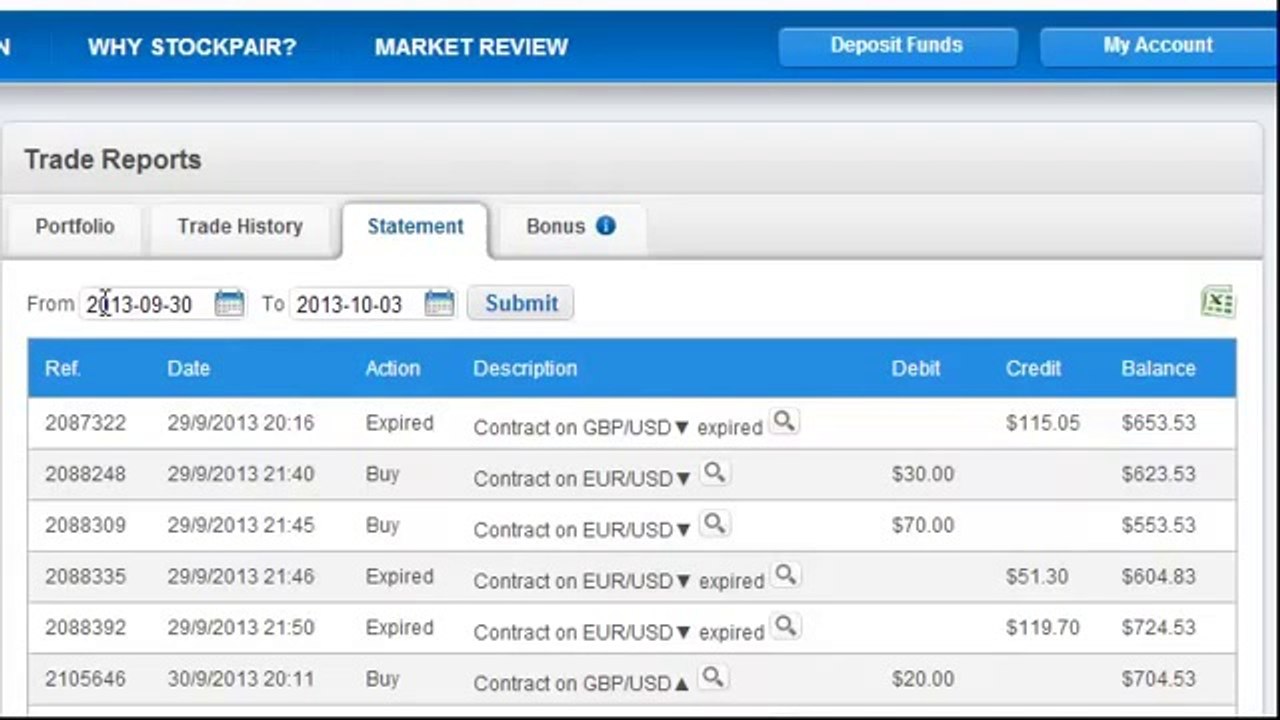The height and width of the screenshot is (720, 1280).
Task: Select ref number 2088248
Action: click(x=85, y=474)
